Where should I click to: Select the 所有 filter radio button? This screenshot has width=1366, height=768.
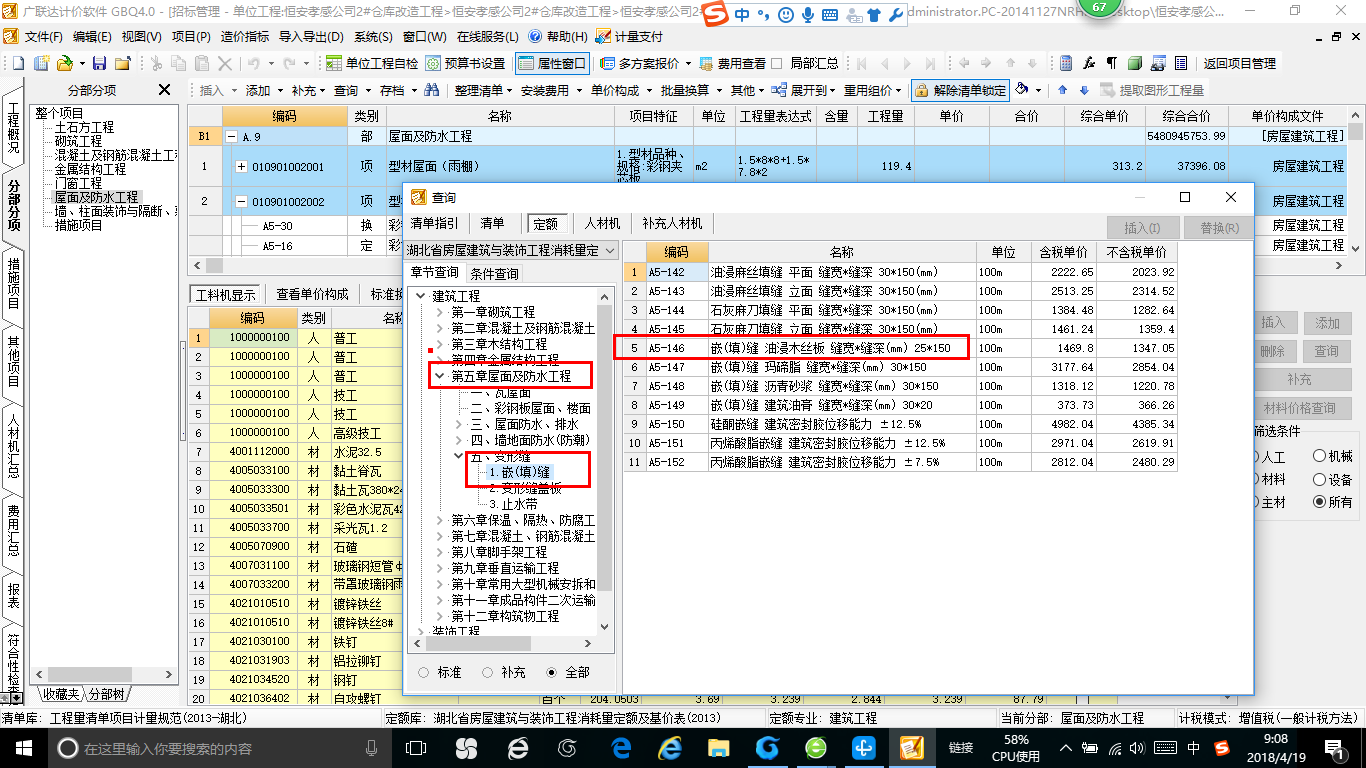(1319, 502)
